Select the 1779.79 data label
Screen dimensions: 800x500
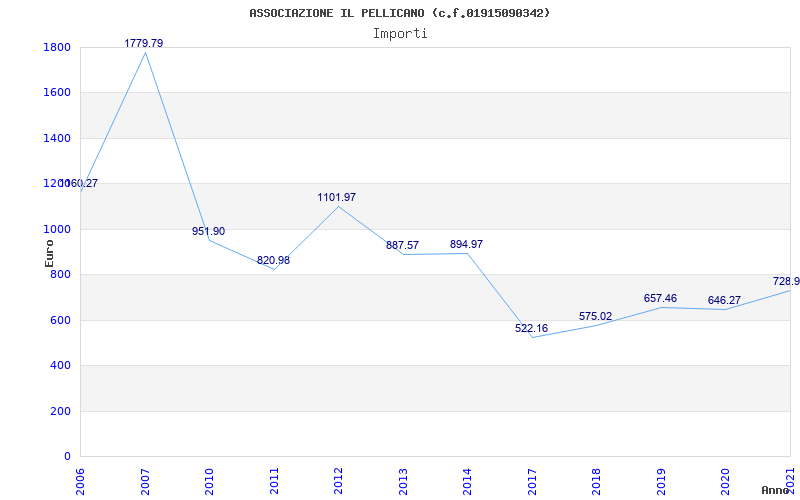click(144, 43)
